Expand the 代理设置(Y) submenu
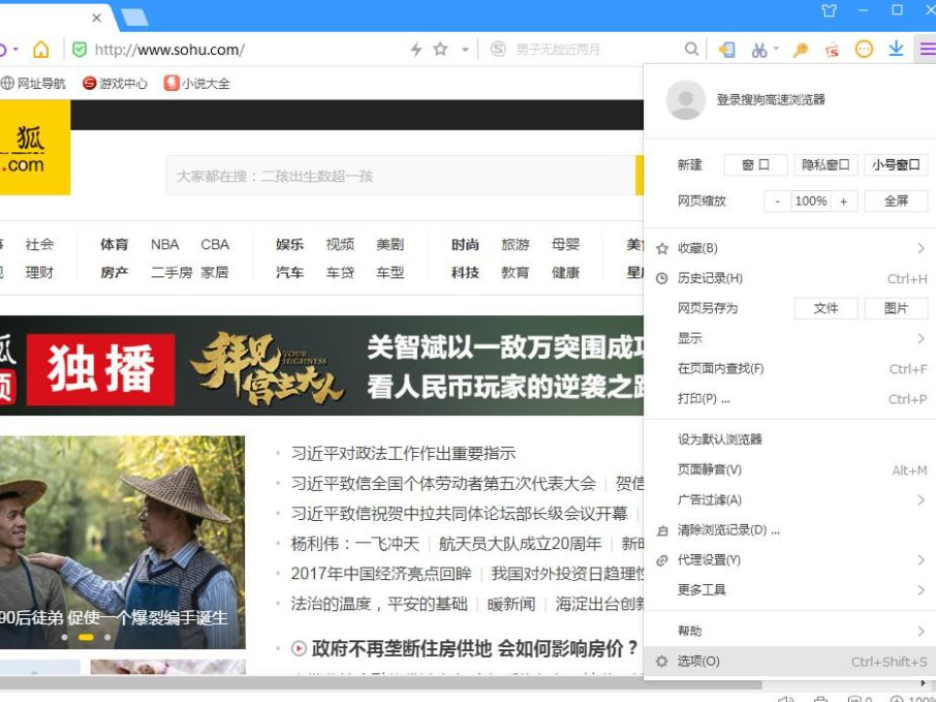Screen dimensions: 936x702 pyautogui.click(x=789, y=560)
